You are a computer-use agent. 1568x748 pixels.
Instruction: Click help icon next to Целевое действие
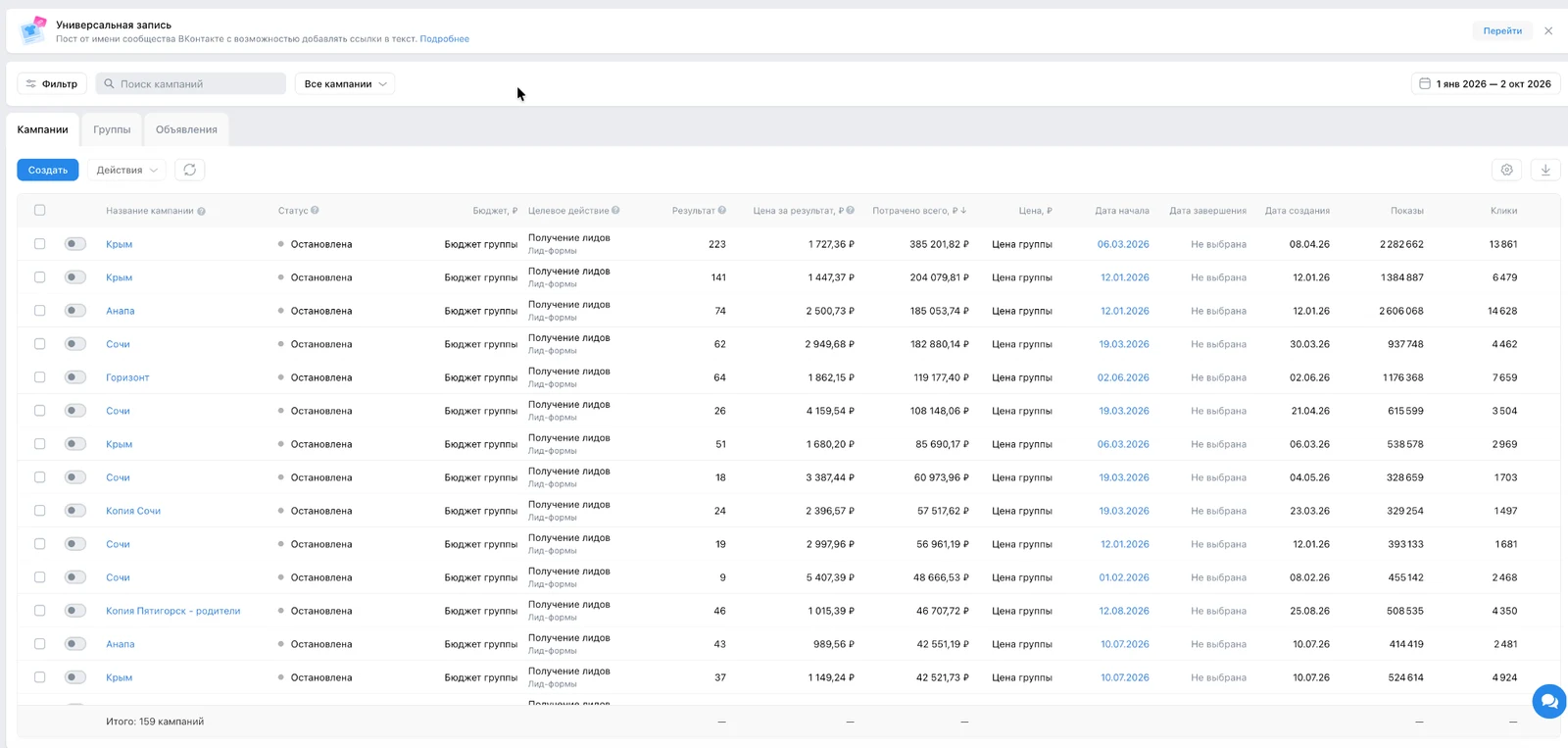615,210
